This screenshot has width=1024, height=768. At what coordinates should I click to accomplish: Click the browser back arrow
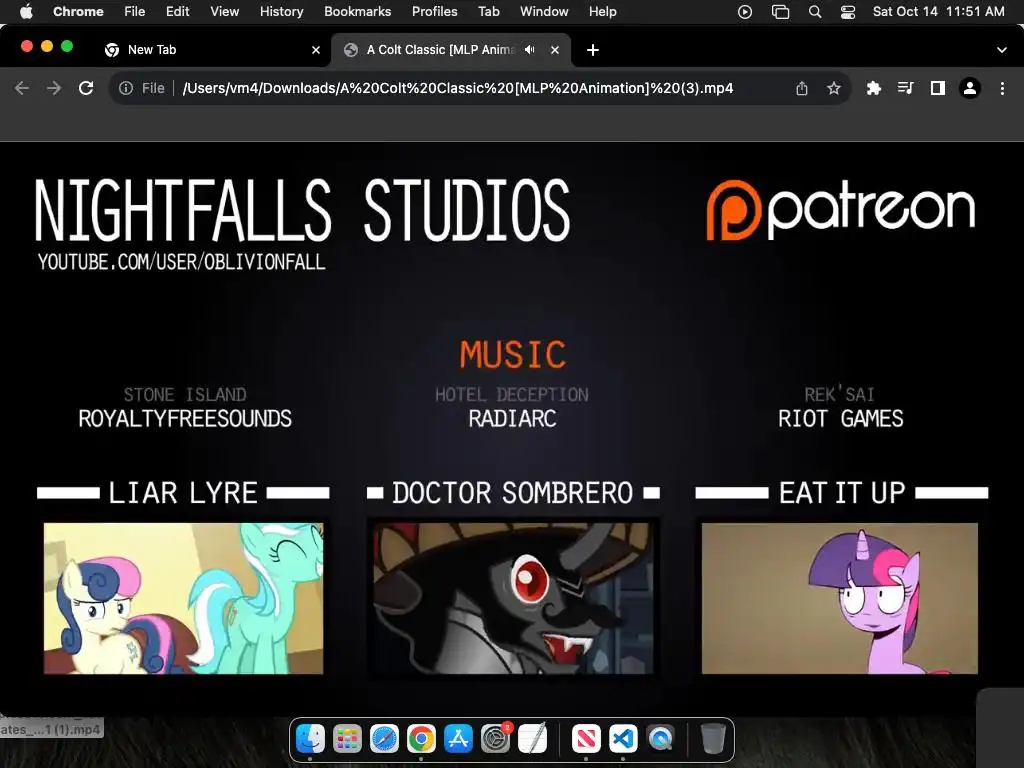click(x=22, y=88)
